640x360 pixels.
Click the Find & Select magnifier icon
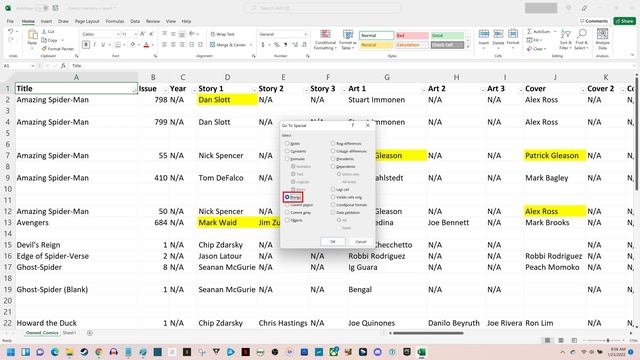click(x=582, y=34)
